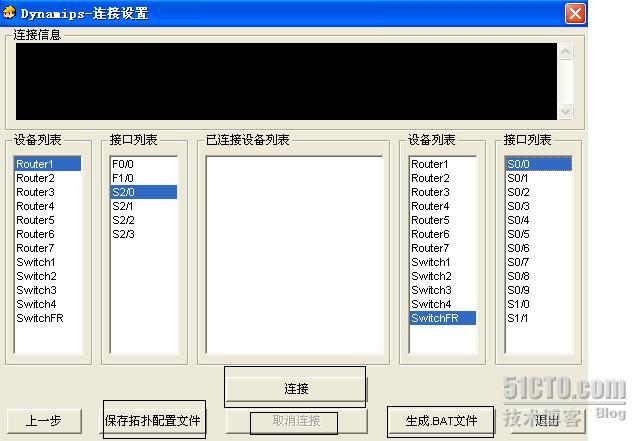Pick S0/2 in right interface list
The image size is (640, 441).
(x=539, y=192)
